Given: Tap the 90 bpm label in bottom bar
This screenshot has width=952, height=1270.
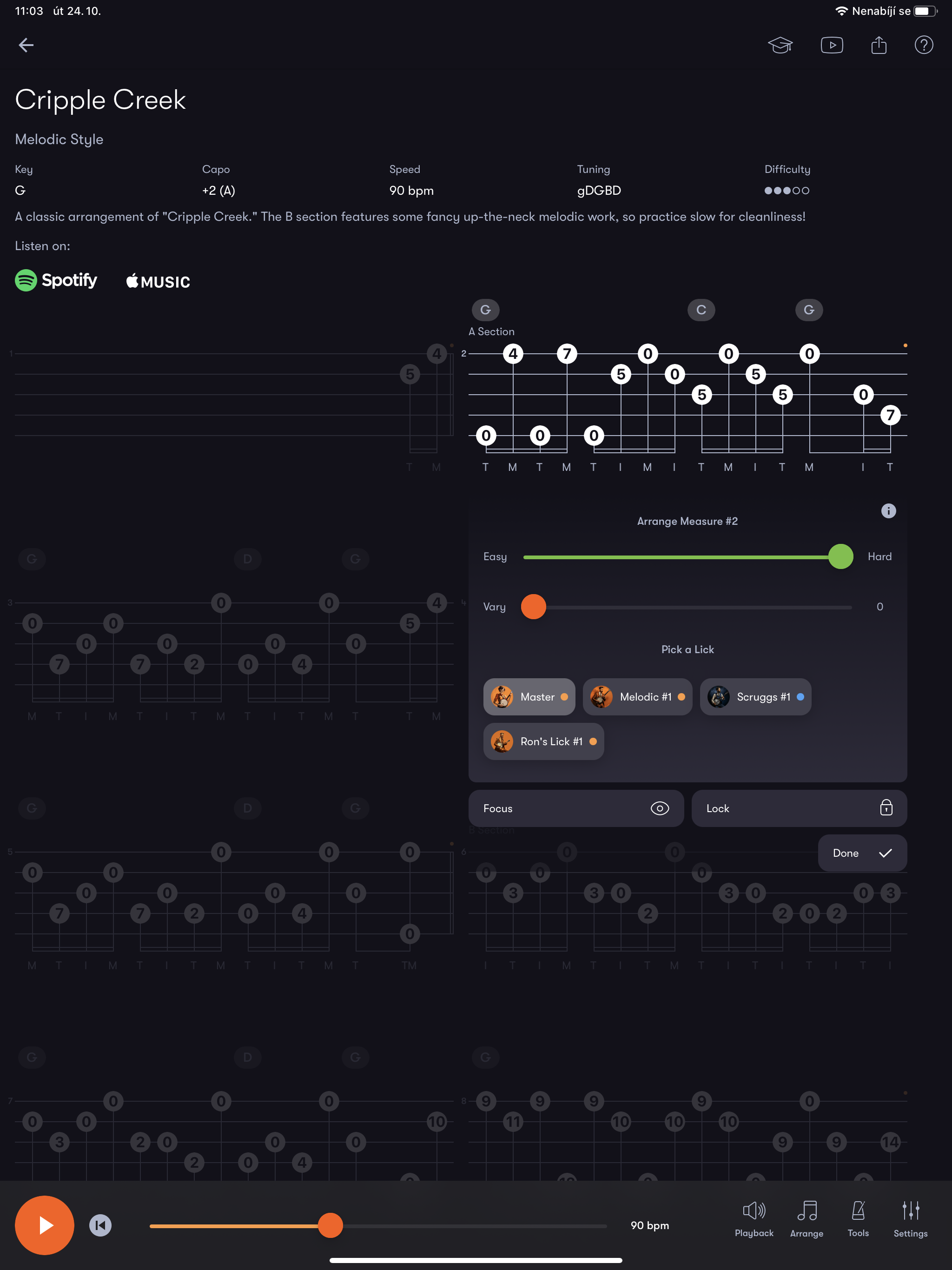Looking at the screenshot, I should pyautogui.click(x=649, y=1225).
